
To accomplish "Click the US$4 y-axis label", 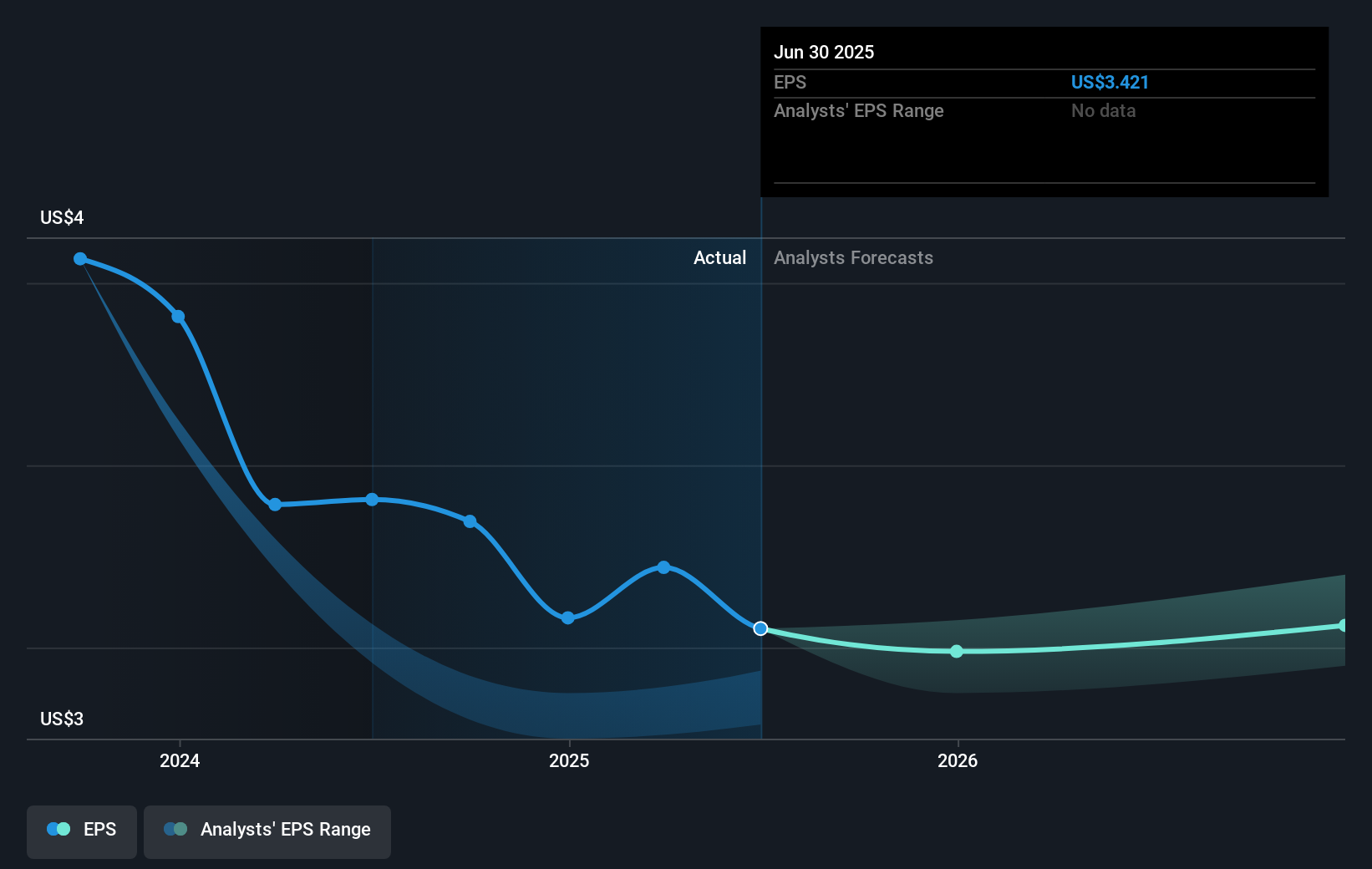I will (x=62, y=218).
